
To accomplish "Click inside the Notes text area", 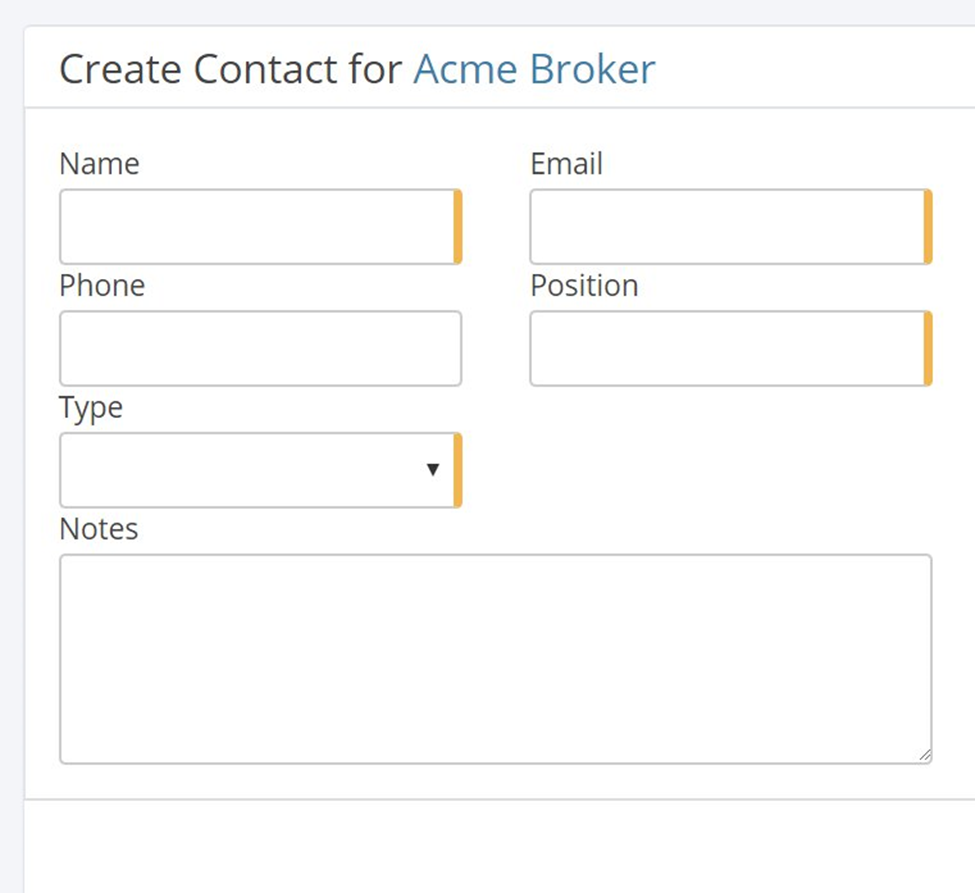I will [x=495, y=659].
